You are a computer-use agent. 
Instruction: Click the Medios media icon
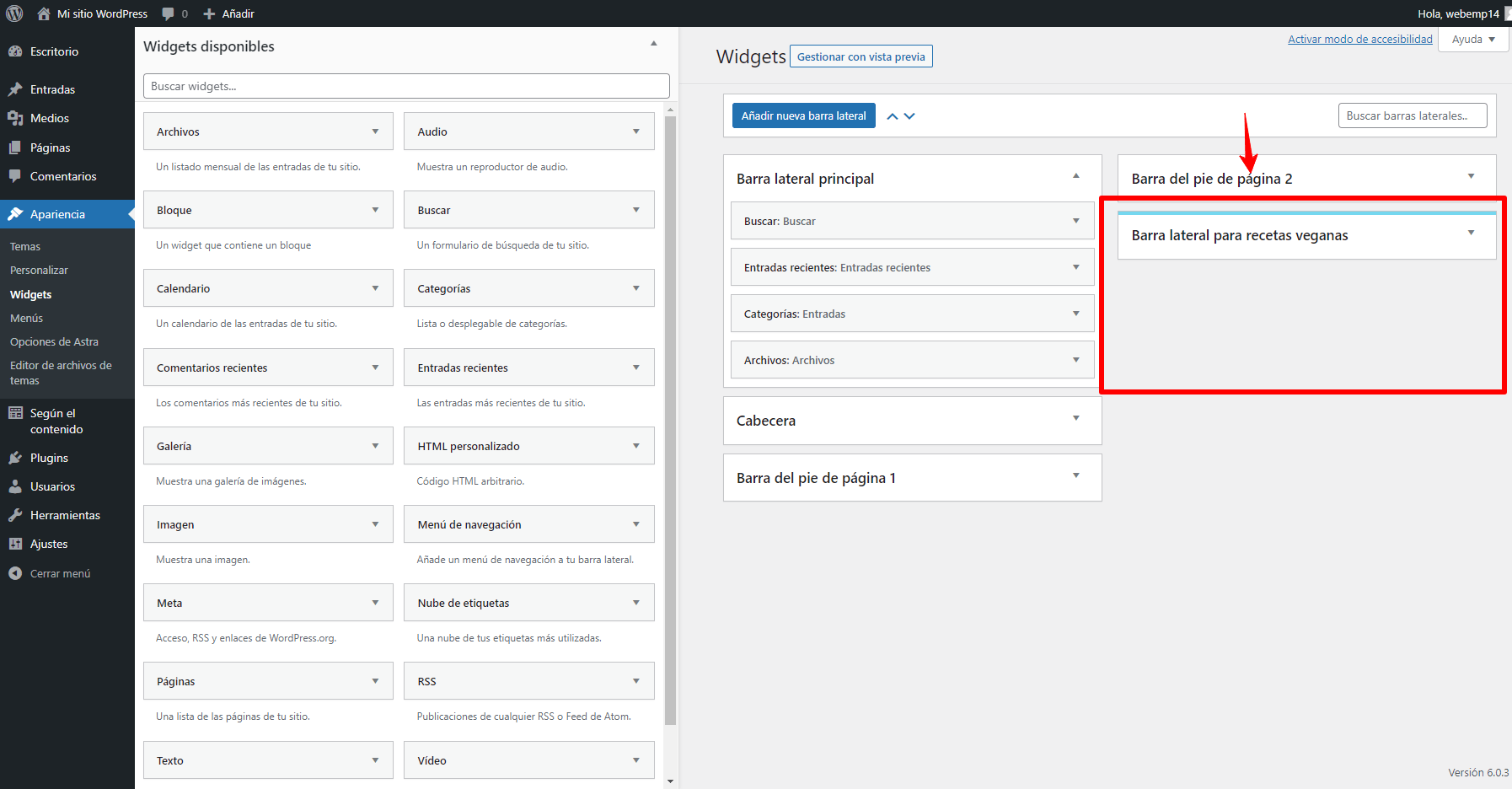15,118
